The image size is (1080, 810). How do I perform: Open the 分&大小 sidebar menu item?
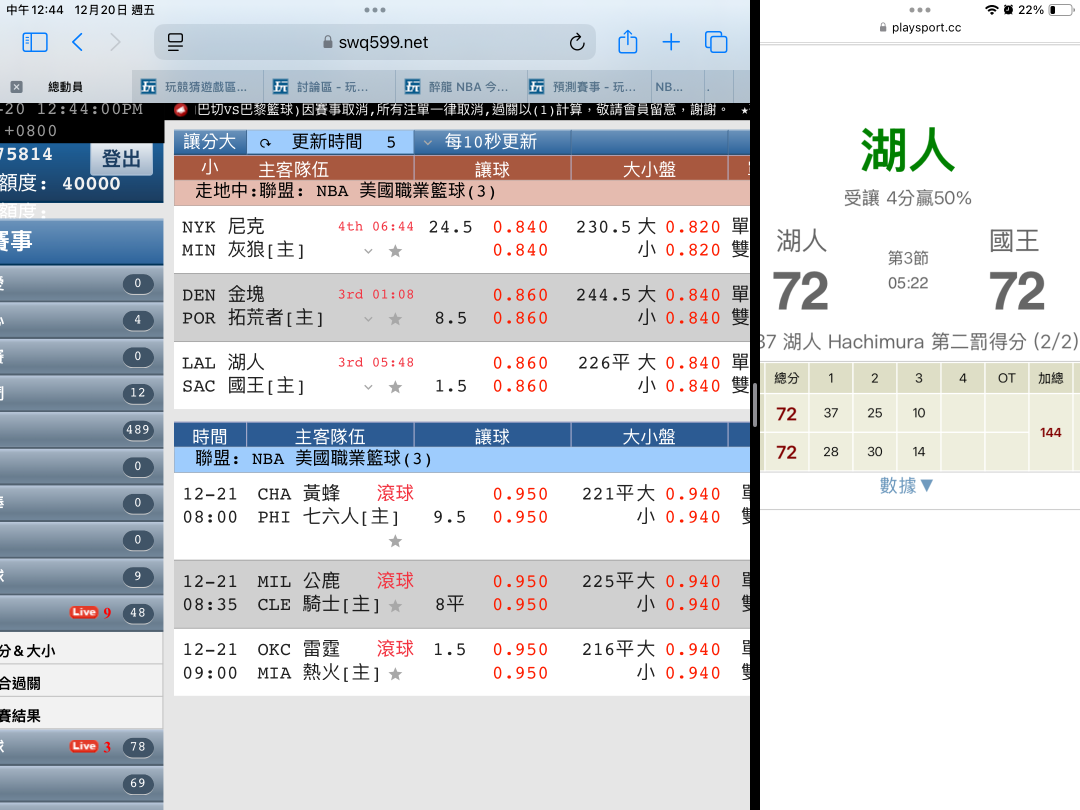(81, 651)
